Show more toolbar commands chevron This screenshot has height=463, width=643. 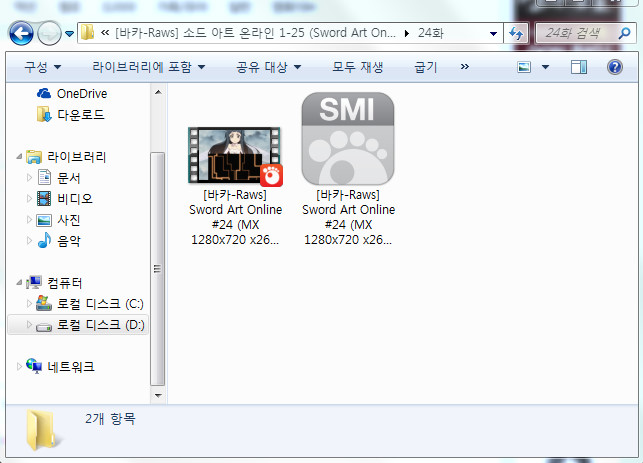point(465,67)
